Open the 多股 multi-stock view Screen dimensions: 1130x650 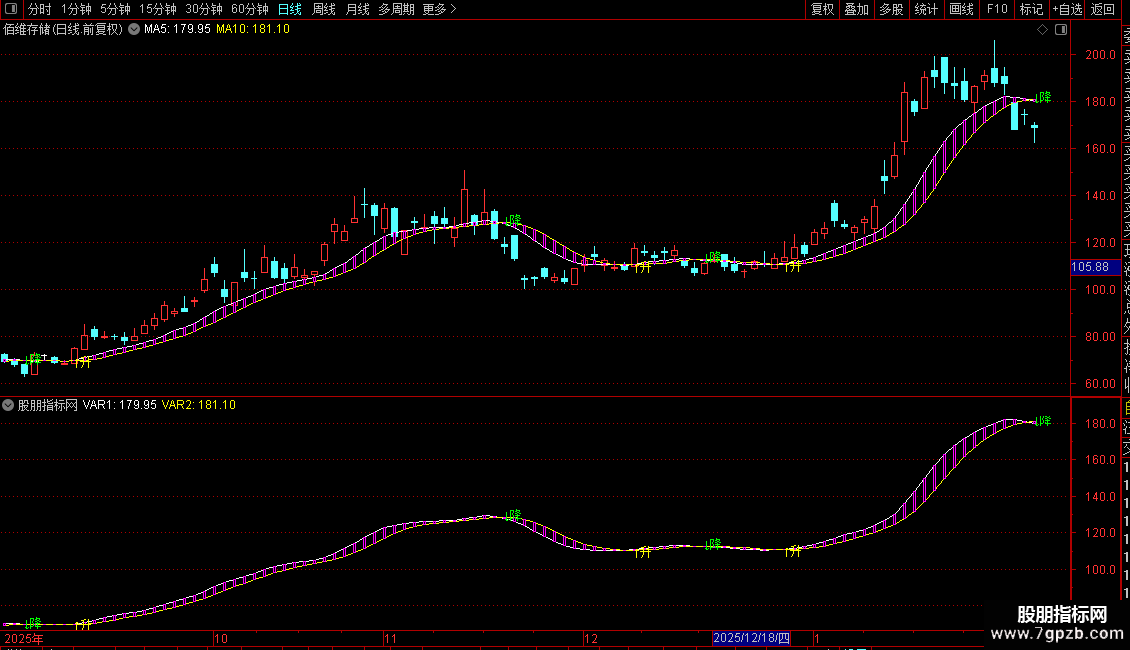pyautogui.click(x=891, y=9)
